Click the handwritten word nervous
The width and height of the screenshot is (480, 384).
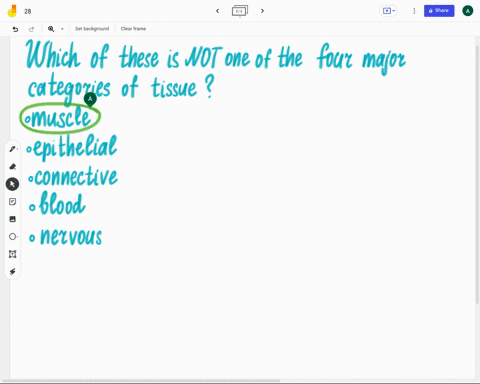(x=71, y=237)
